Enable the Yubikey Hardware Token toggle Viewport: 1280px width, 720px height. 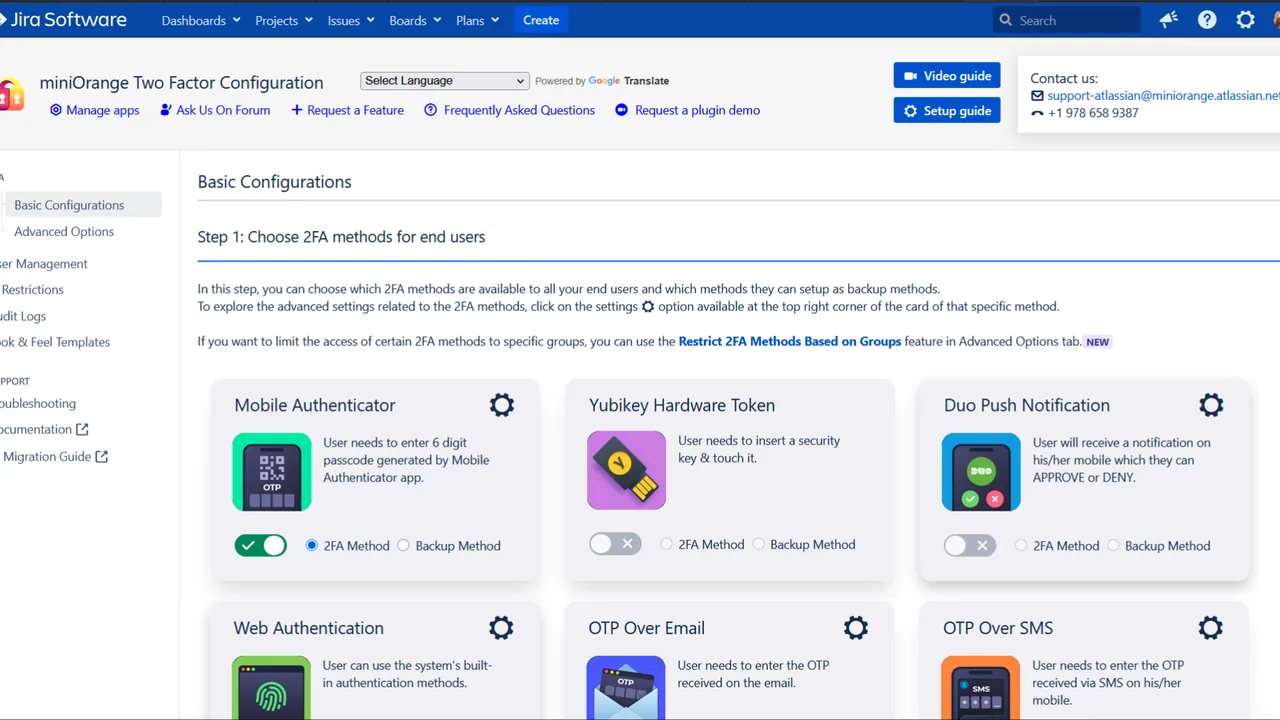tap(615, 544)
